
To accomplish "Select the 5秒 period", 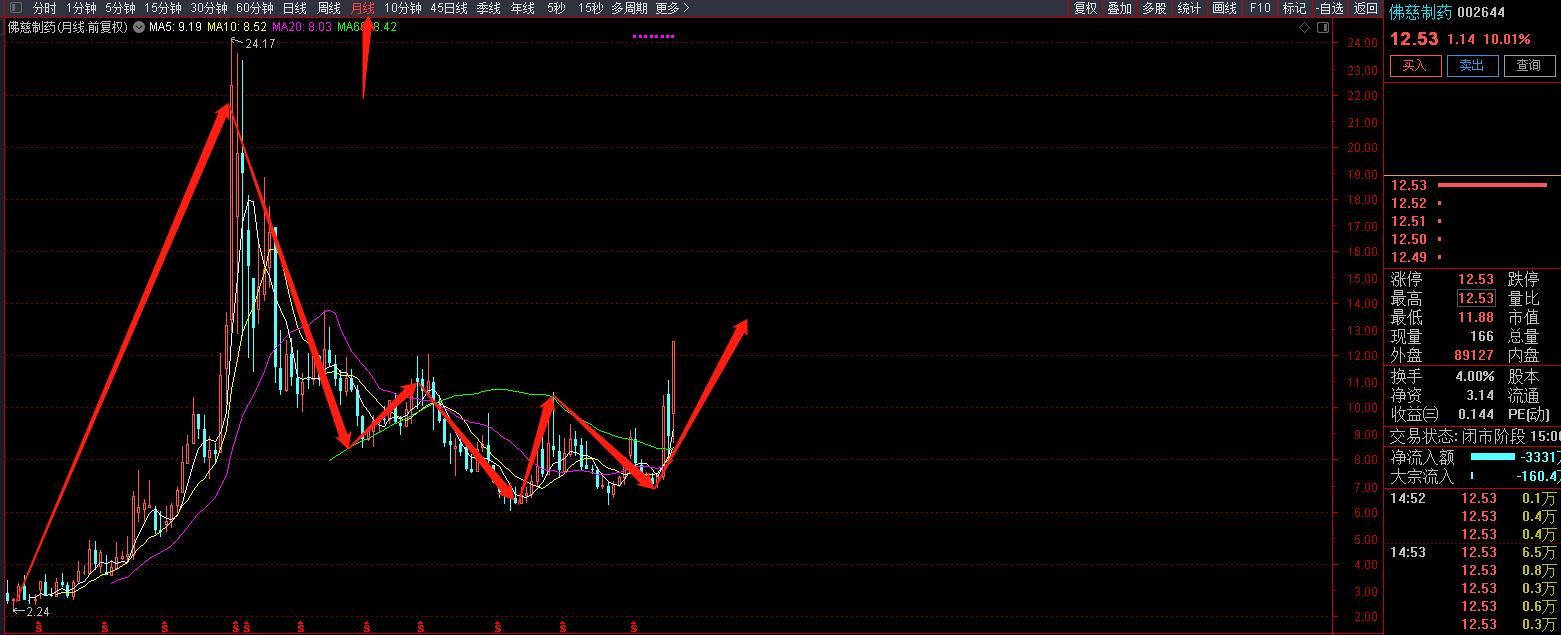I will pos(555,8).
